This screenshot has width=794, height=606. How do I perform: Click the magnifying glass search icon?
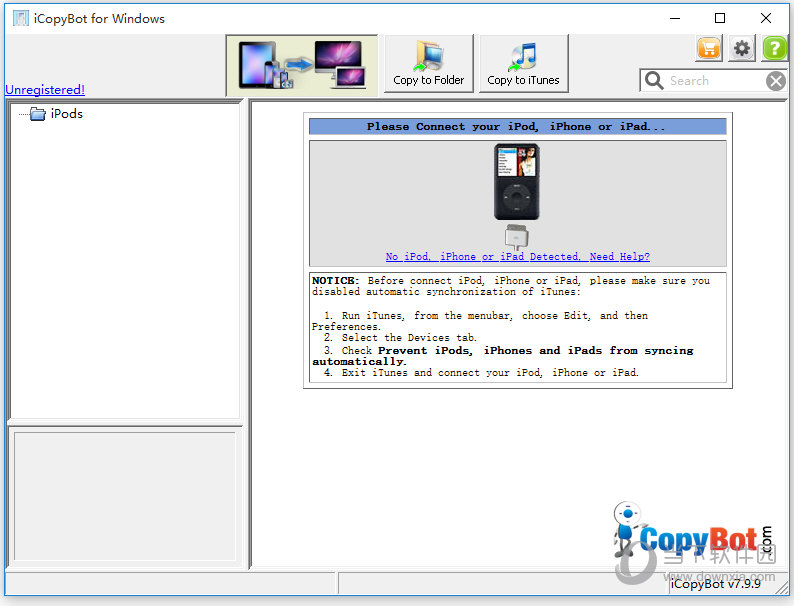point(654,80)
